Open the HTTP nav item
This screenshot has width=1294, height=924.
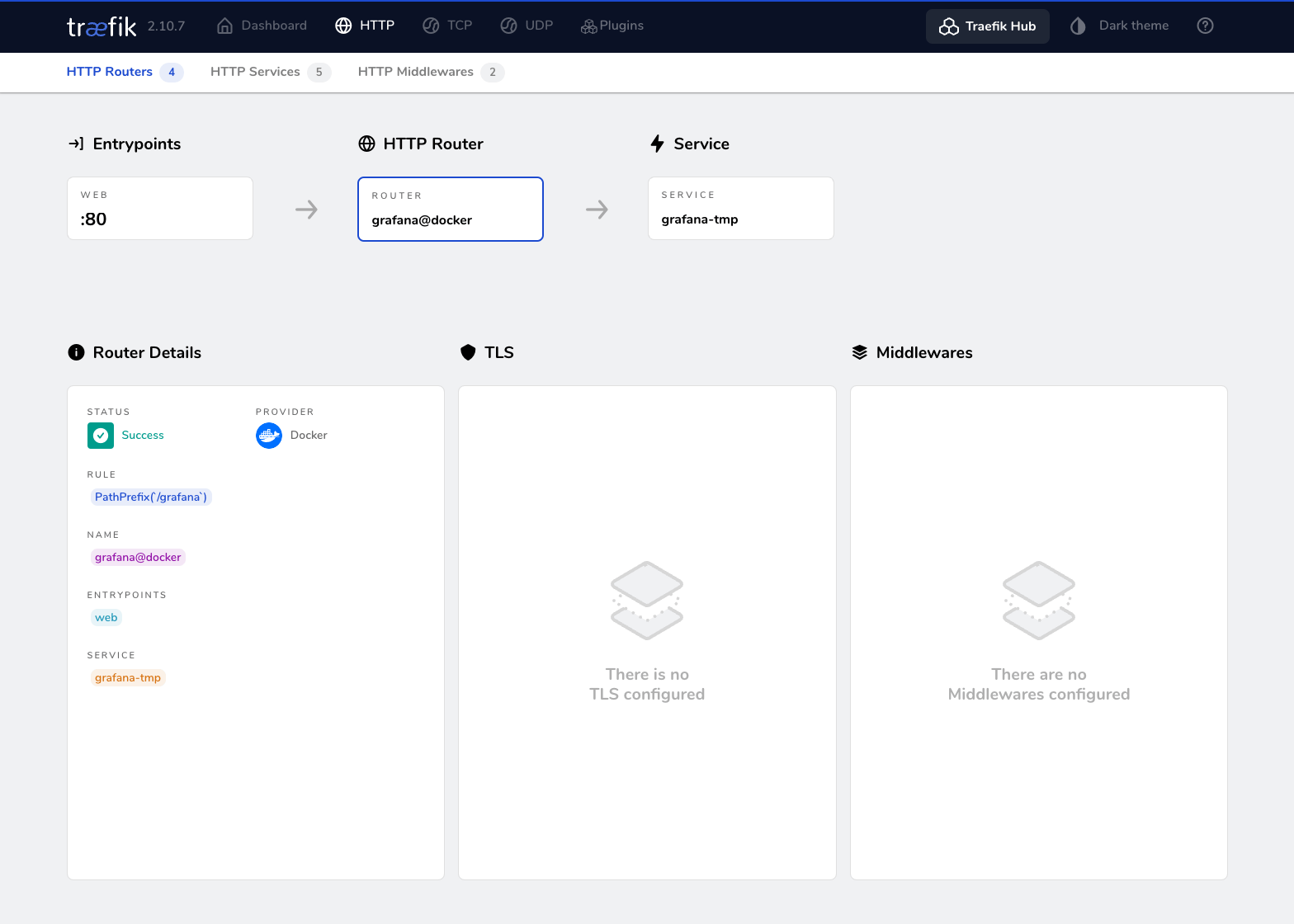click(365, 26)
